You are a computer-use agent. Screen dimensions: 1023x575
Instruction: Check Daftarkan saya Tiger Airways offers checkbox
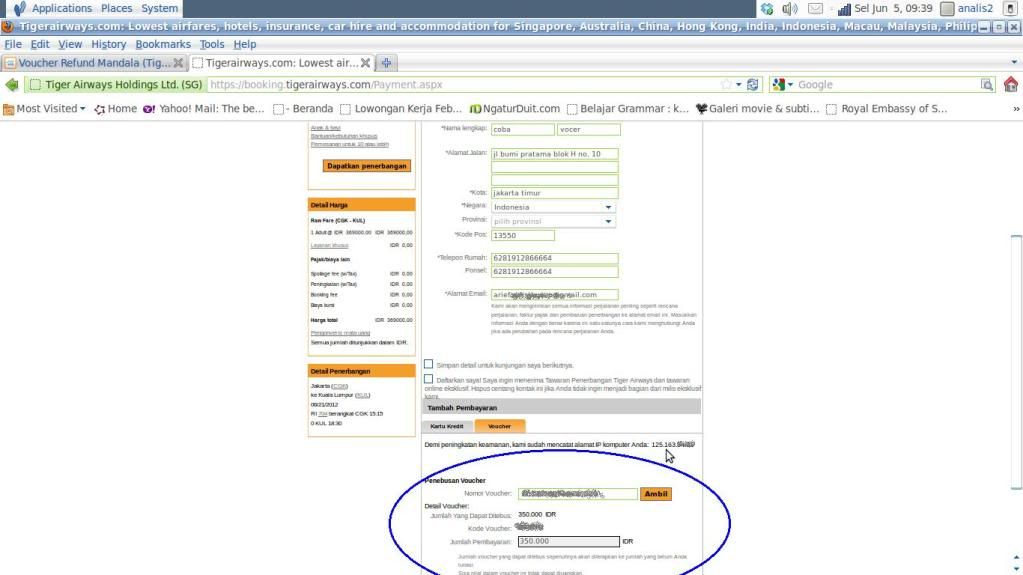tap(429, 379)
